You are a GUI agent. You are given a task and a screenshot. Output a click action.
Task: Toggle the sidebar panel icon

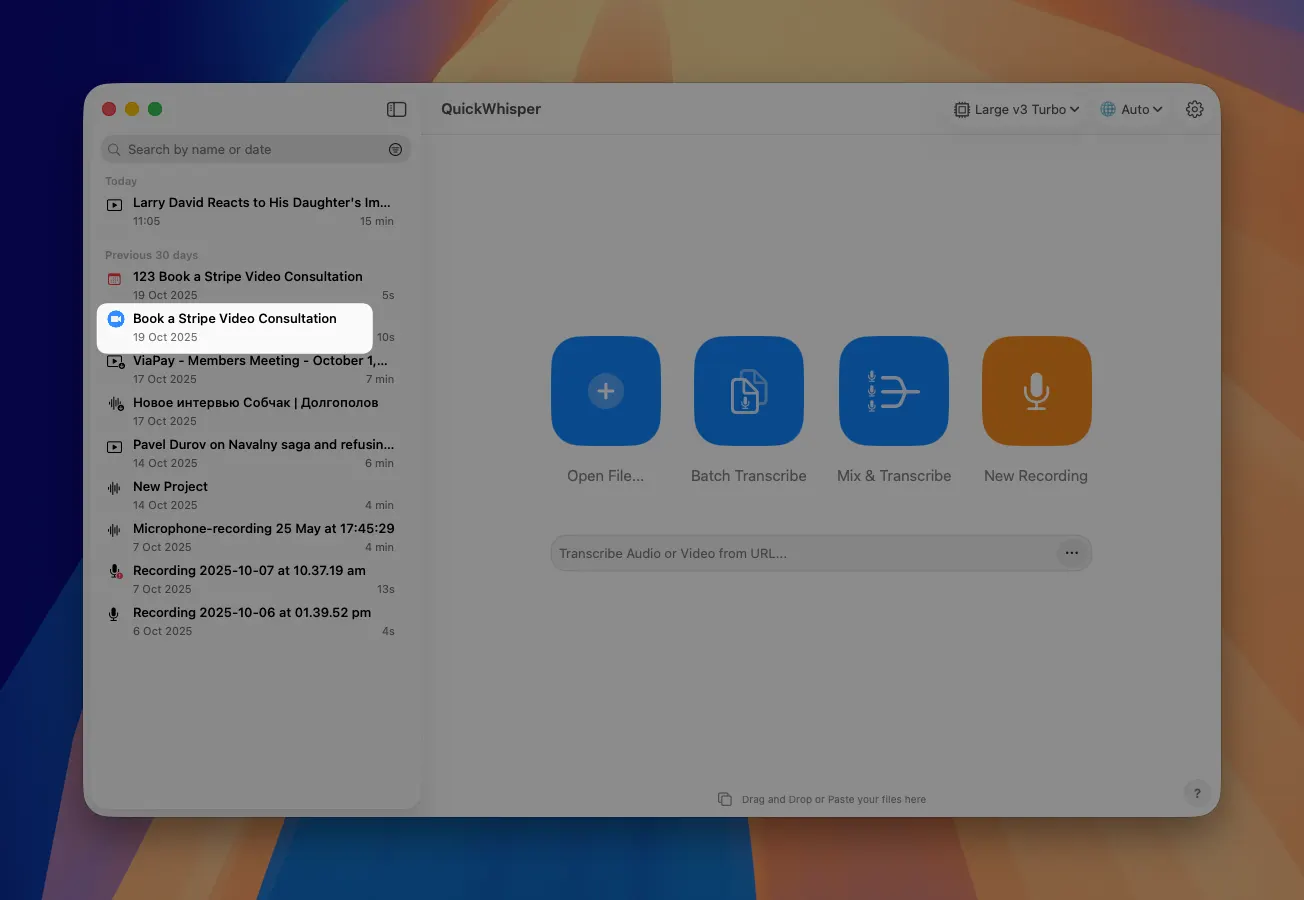(x=397, y=109)
